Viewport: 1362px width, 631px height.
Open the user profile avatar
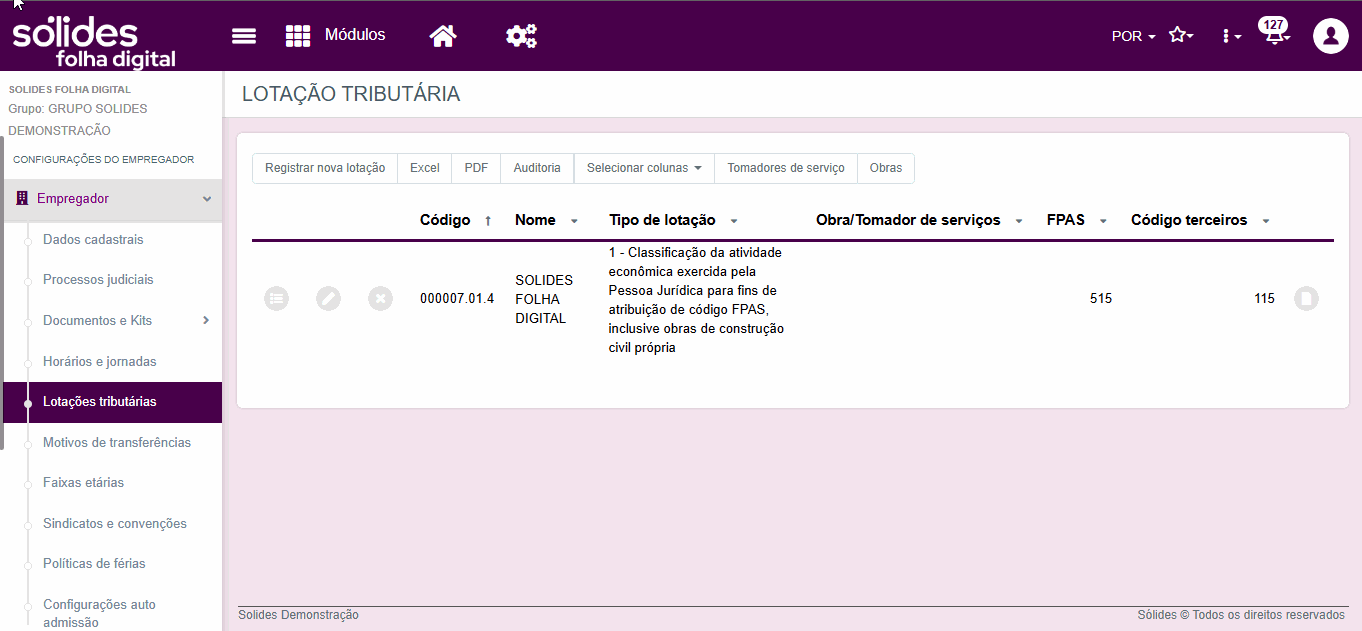click(1331, 36)
